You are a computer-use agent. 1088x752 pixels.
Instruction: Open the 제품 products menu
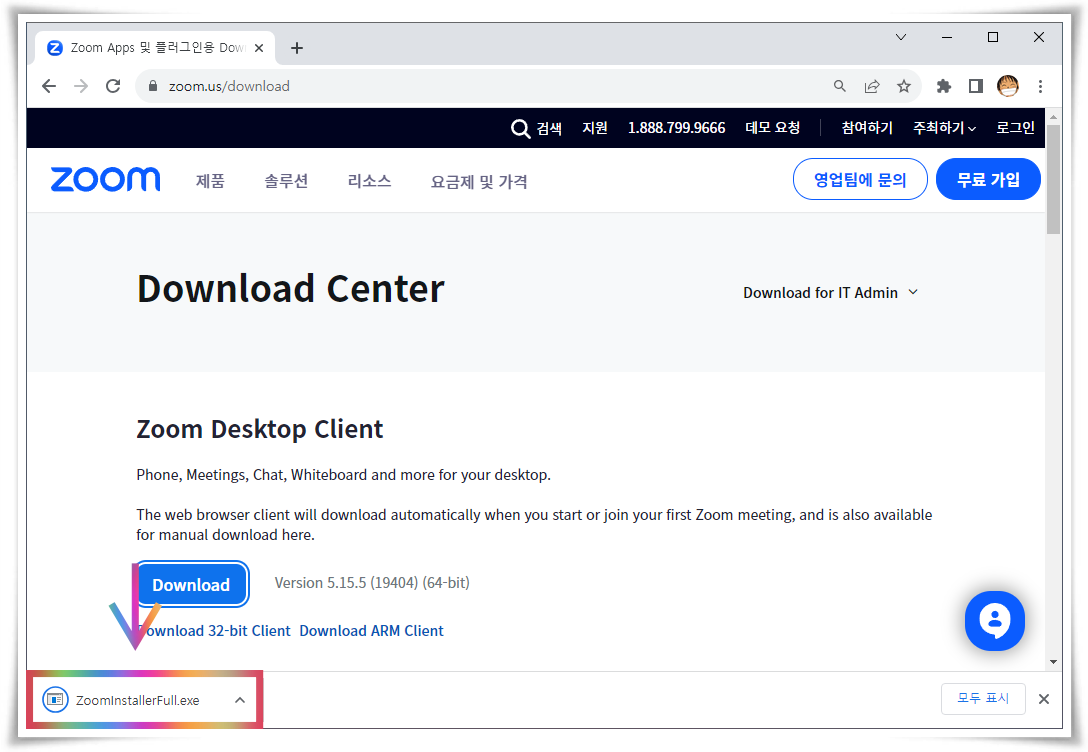(x=210, y=181)
